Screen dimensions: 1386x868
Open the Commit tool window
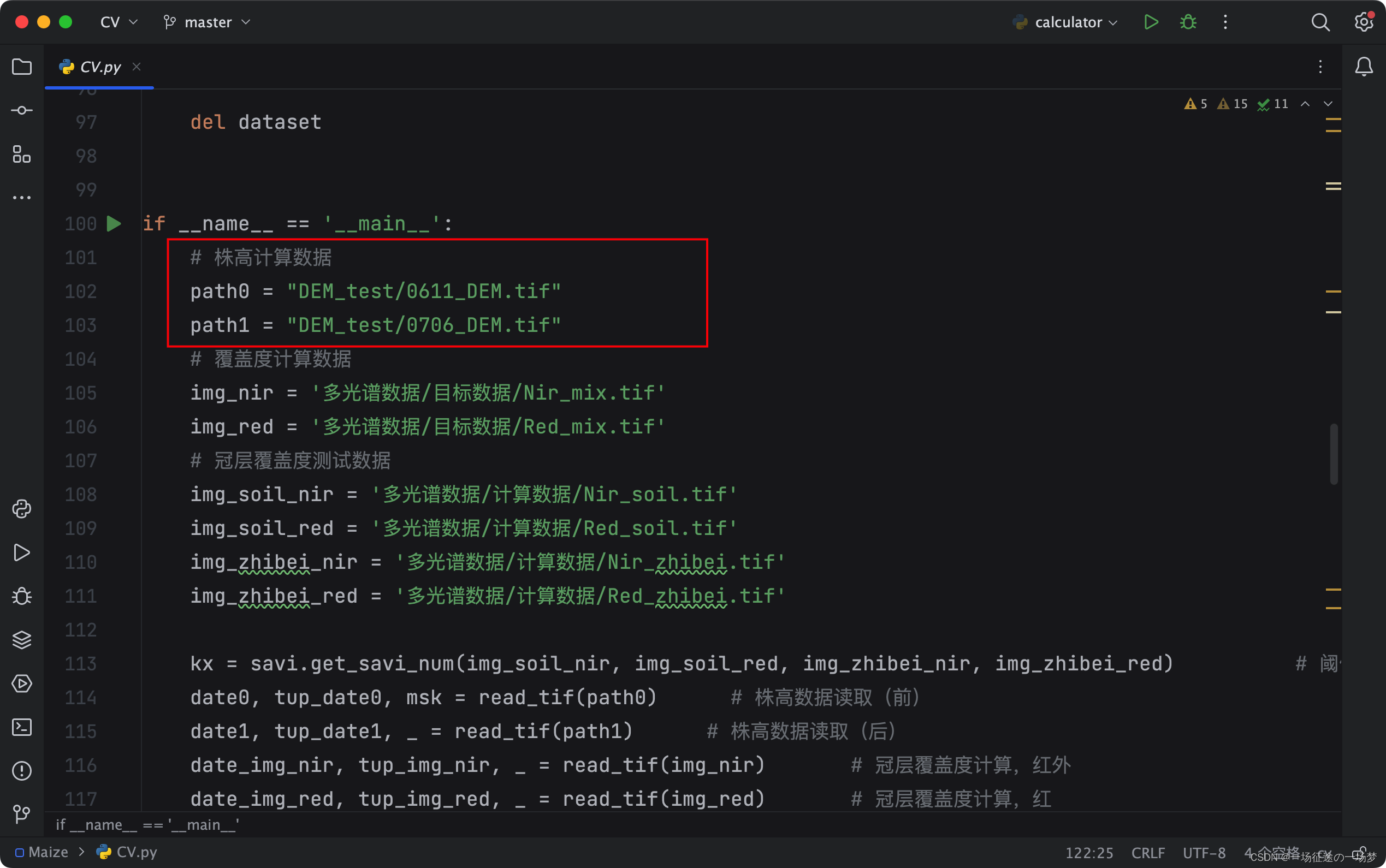(x=22, y=110)
